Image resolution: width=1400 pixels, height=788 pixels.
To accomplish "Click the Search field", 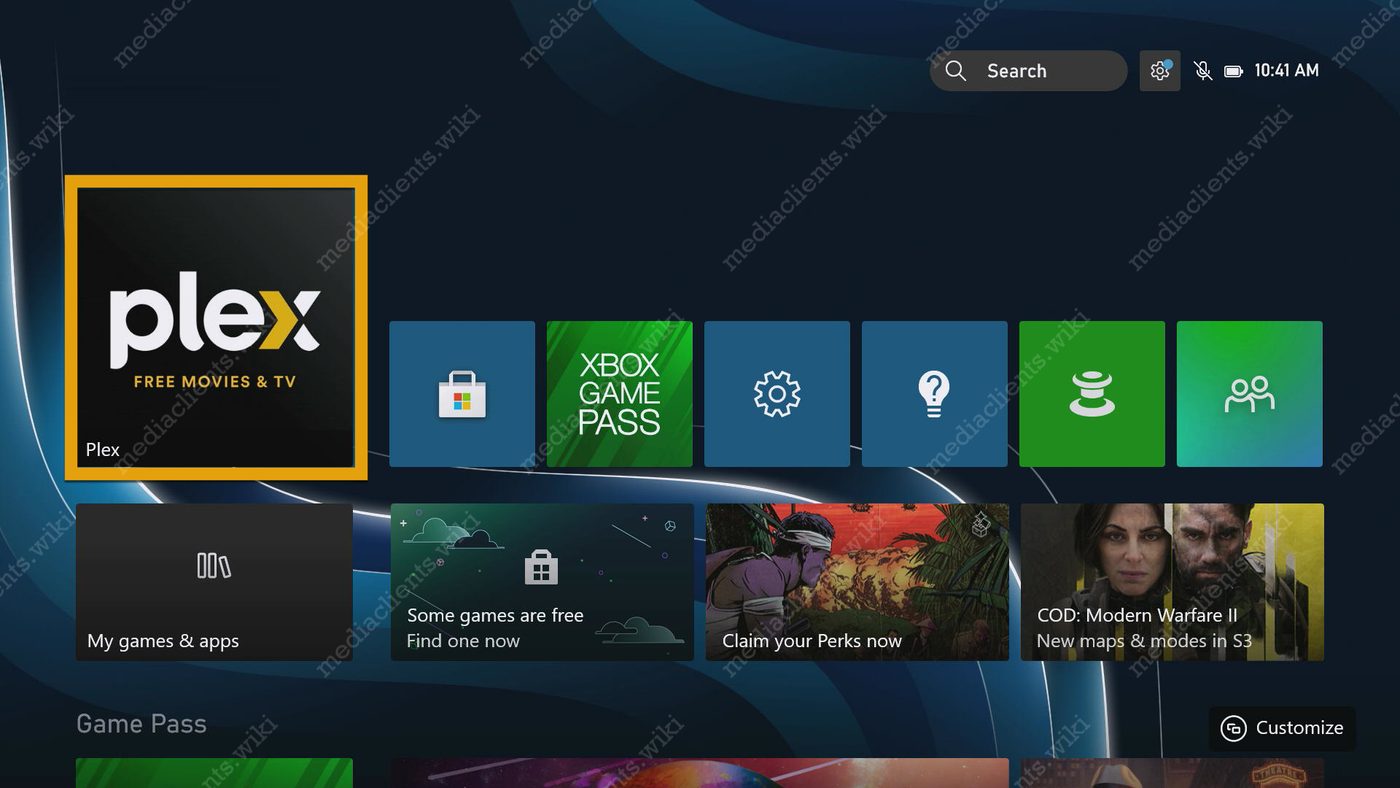I will click(x=1028, y=71).
